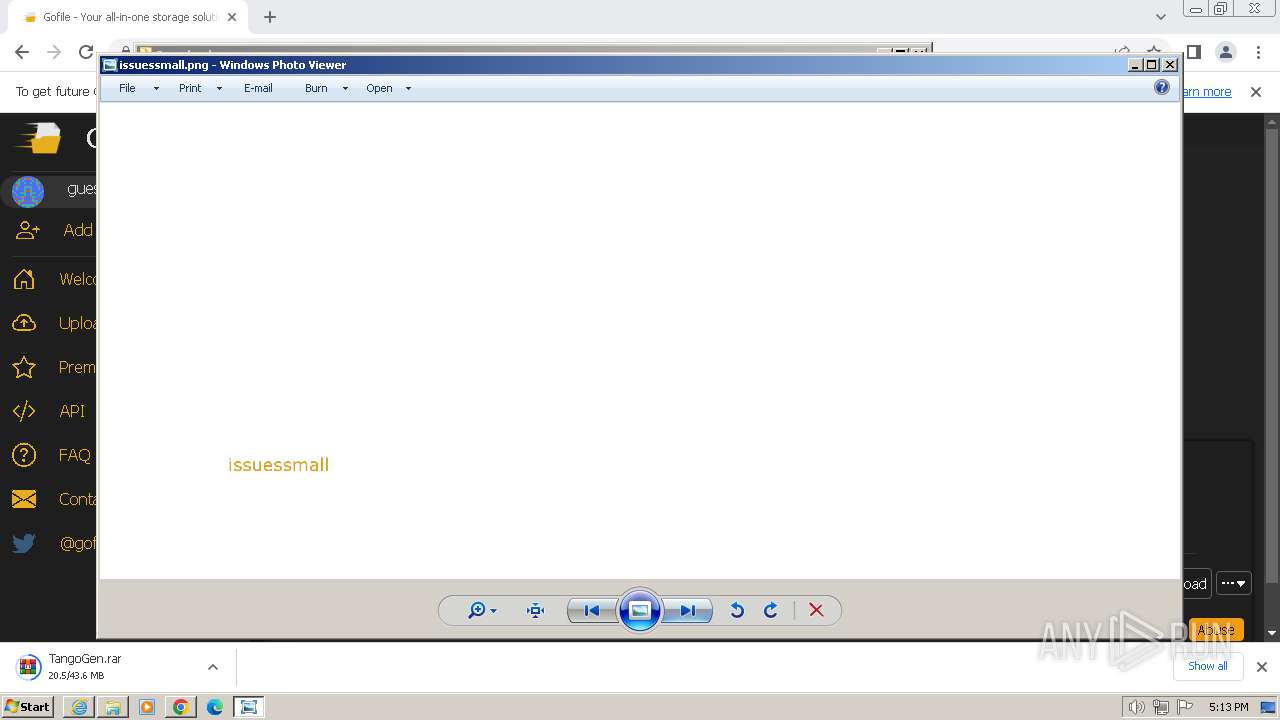Open the three-dot dropdown beside Download
This screenshot has width=1280, height=720.
pyautogui.click(x=1233, y=584)
